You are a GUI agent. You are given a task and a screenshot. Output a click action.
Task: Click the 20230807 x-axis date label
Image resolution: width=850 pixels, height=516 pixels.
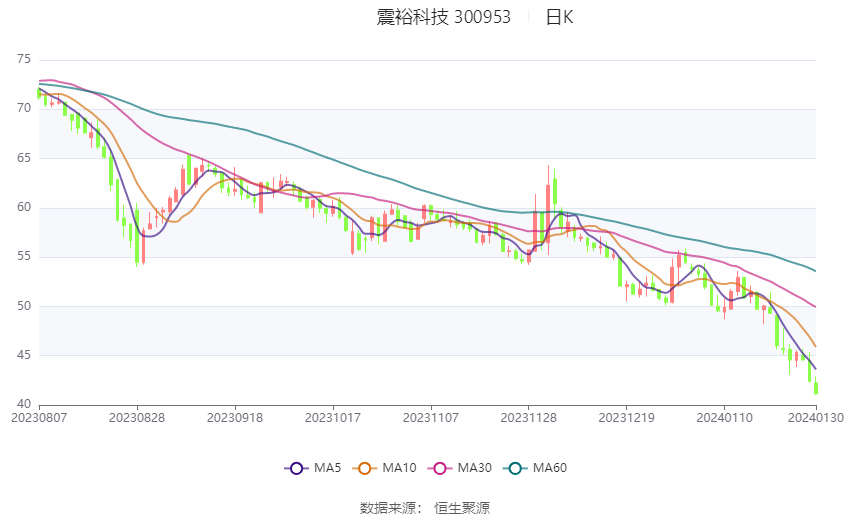(39, 418)
